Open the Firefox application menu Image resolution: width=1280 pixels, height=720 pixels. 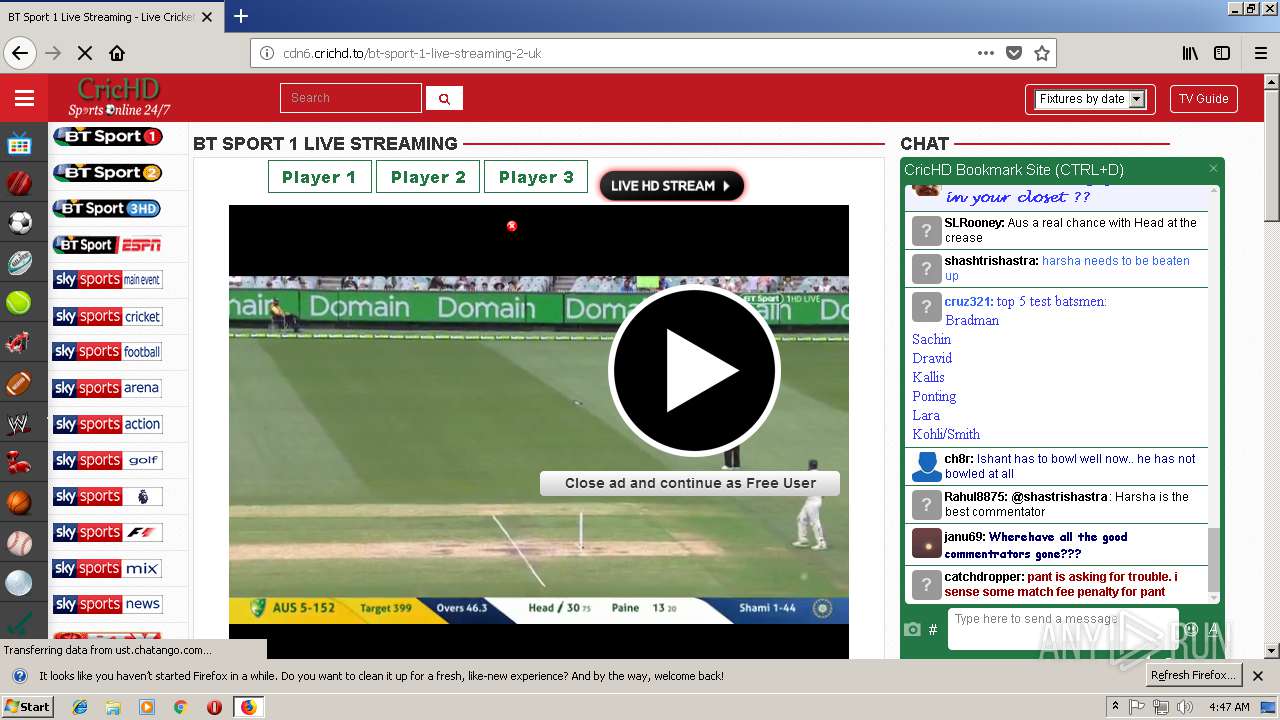(1260, 53)
